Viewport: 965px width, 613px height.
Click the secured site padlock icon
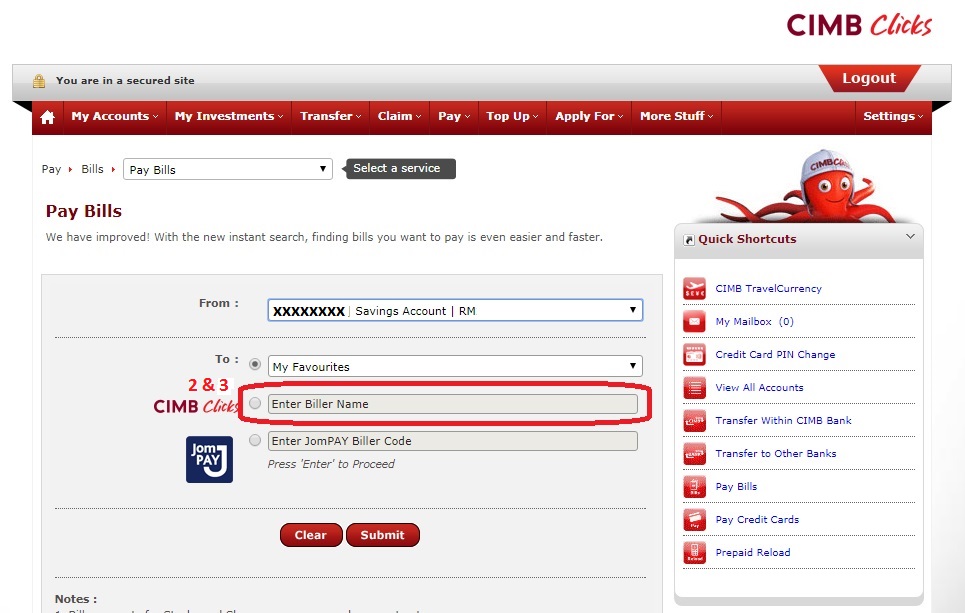(39, 81)
